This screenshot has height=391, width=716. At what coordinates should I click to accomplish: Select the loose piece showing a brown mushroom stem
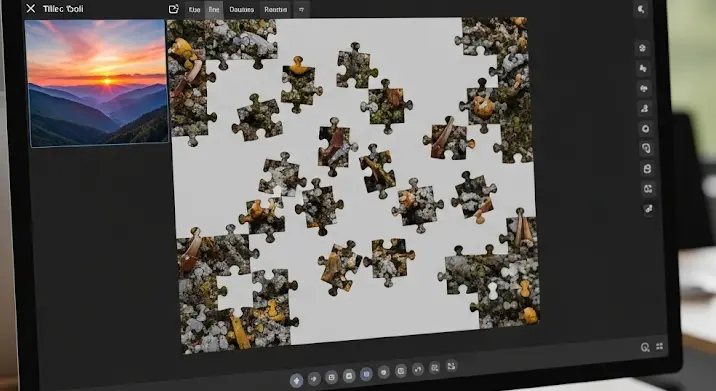click(336, 146)
